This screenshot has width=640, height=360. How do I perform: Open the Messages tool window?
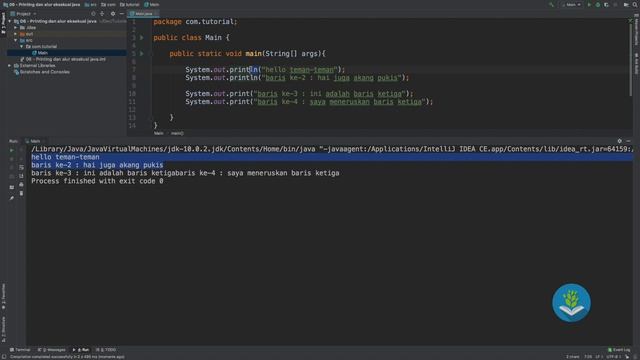(x=51, y=350)
